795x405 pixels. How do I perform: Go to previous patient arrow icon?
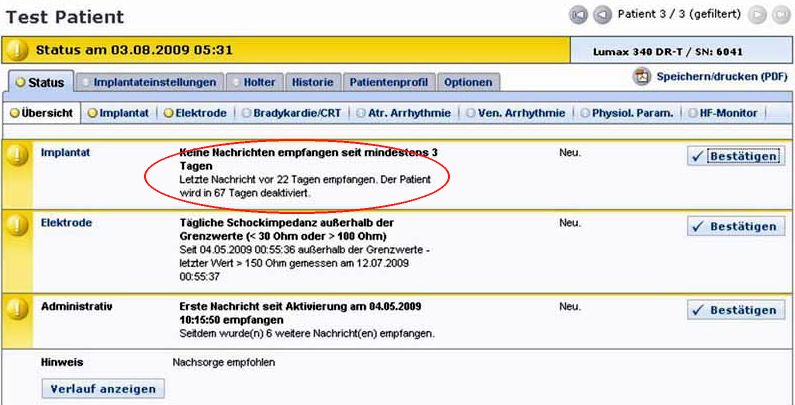602,15
